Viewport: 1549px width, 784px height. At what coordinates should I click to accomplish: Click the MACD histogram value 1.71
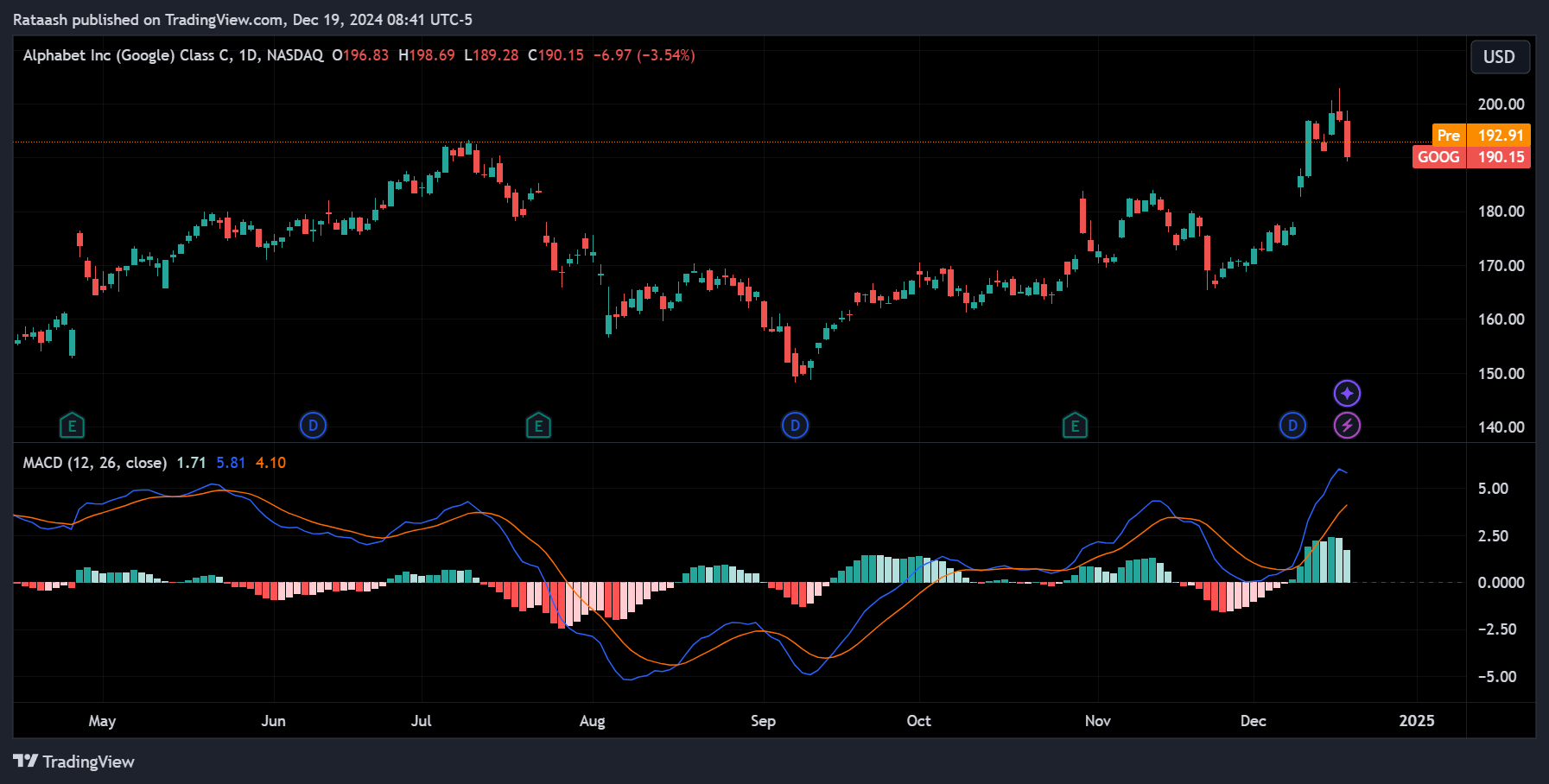(191, 463)
